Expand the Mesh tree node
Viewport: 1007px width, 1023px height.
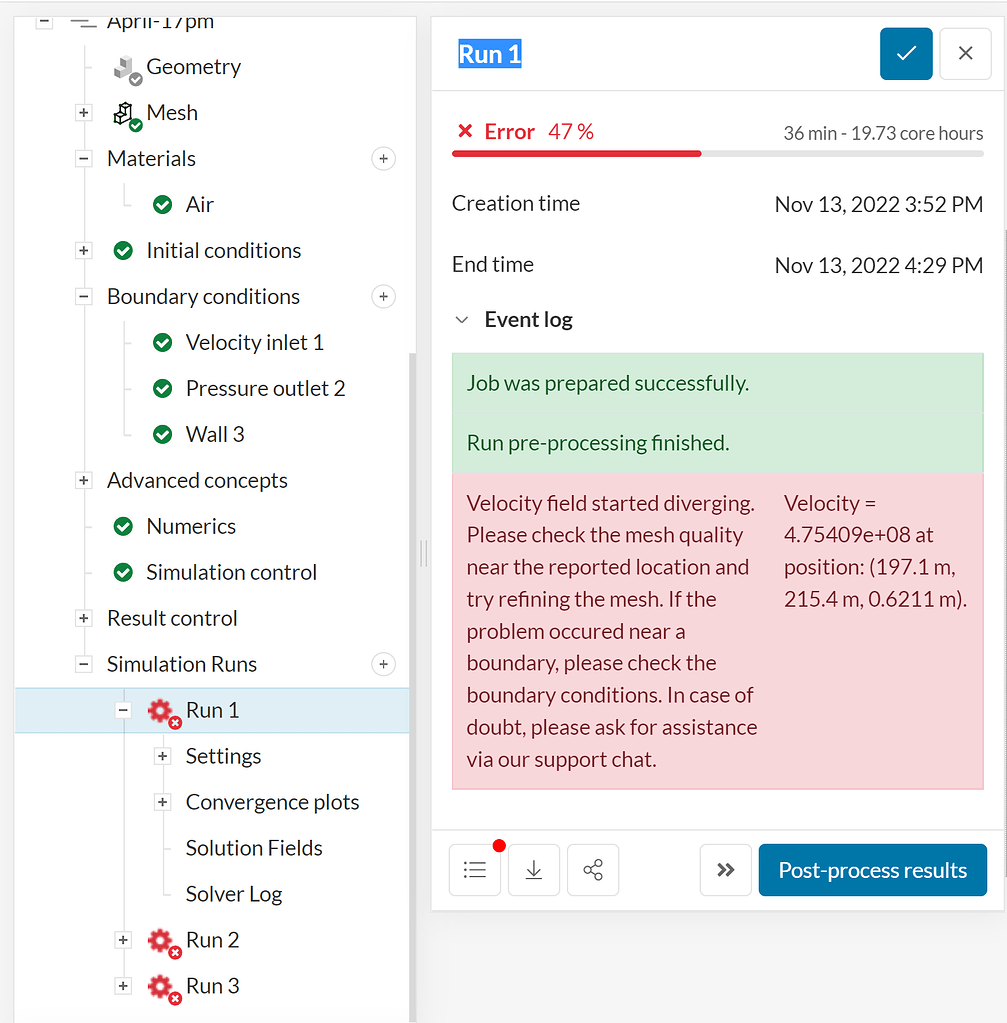tap(84, 113)
